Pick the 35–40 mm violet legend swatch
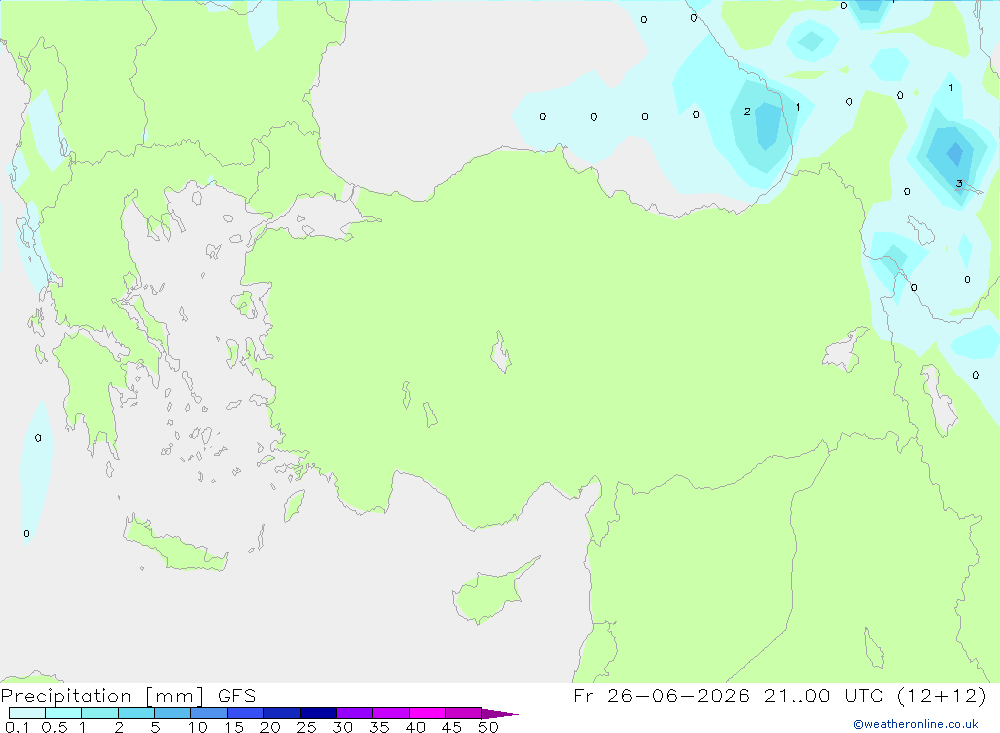 pos(391,713)
